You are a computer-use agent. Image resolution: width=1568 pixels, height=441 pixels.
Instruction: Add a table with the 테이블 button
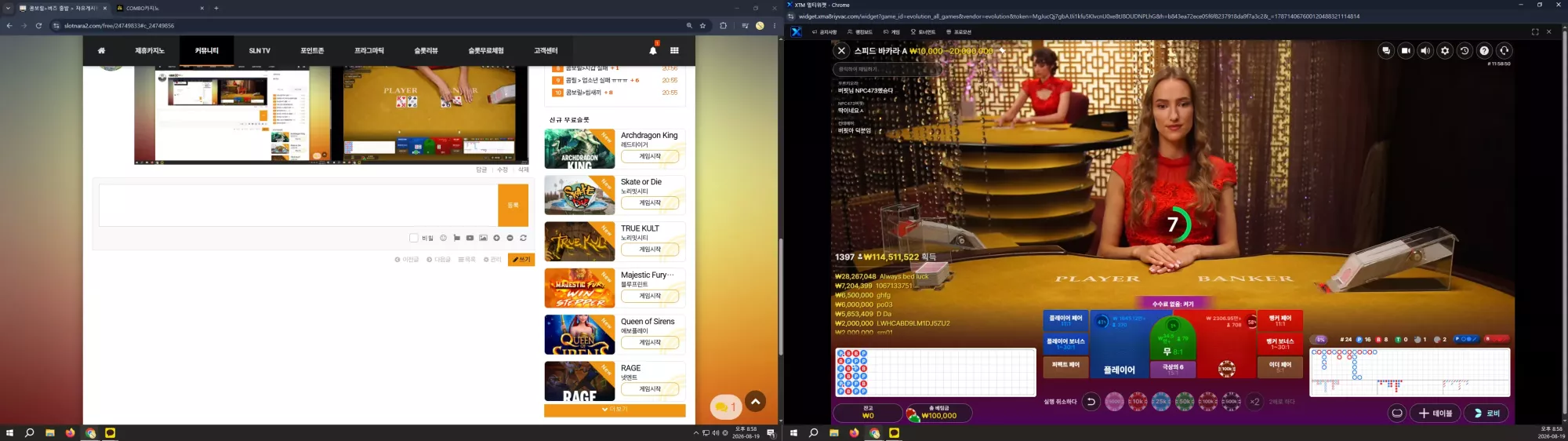(x=1435, y=413)
